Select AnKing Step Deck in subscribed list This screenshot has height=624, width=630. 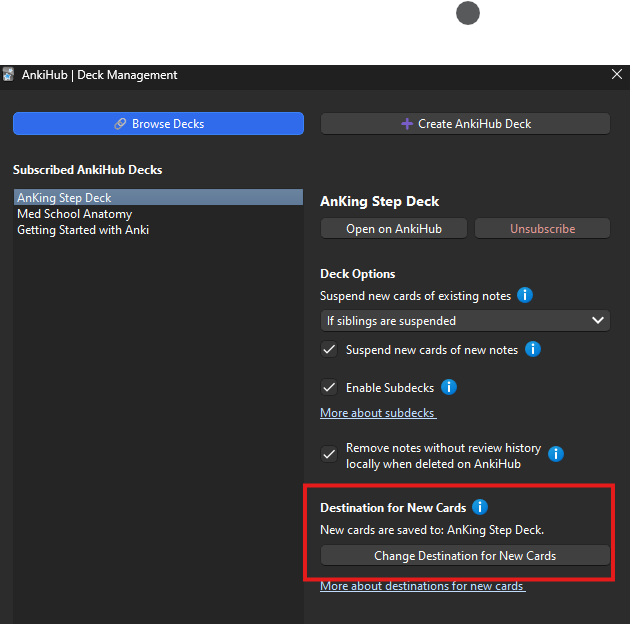[x=158, y=197]
